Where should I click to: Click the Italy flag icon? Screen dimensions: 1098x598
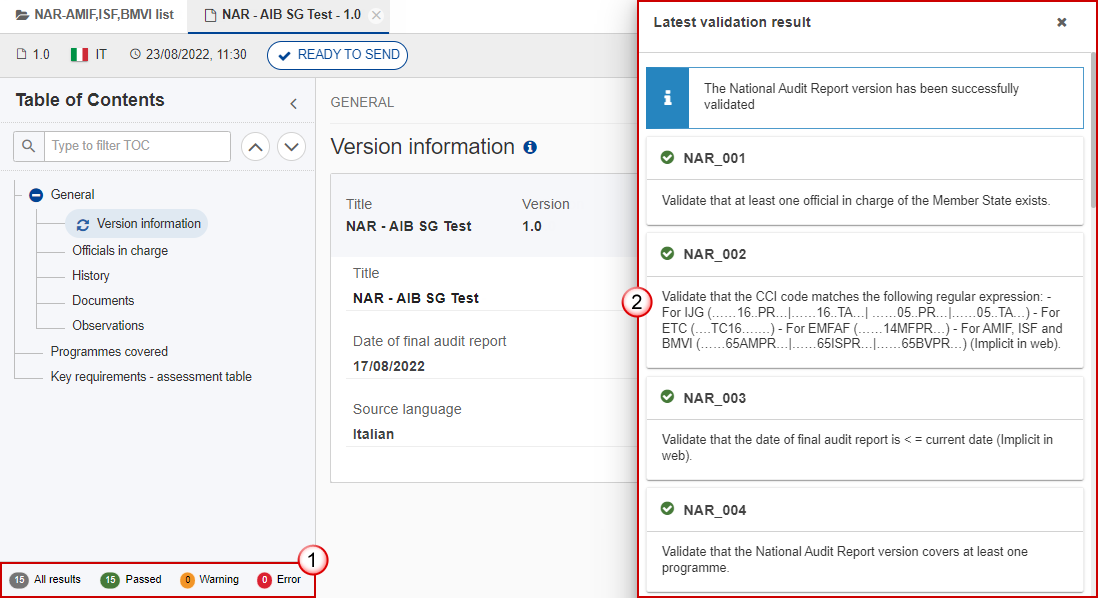(x=79, y=55)
